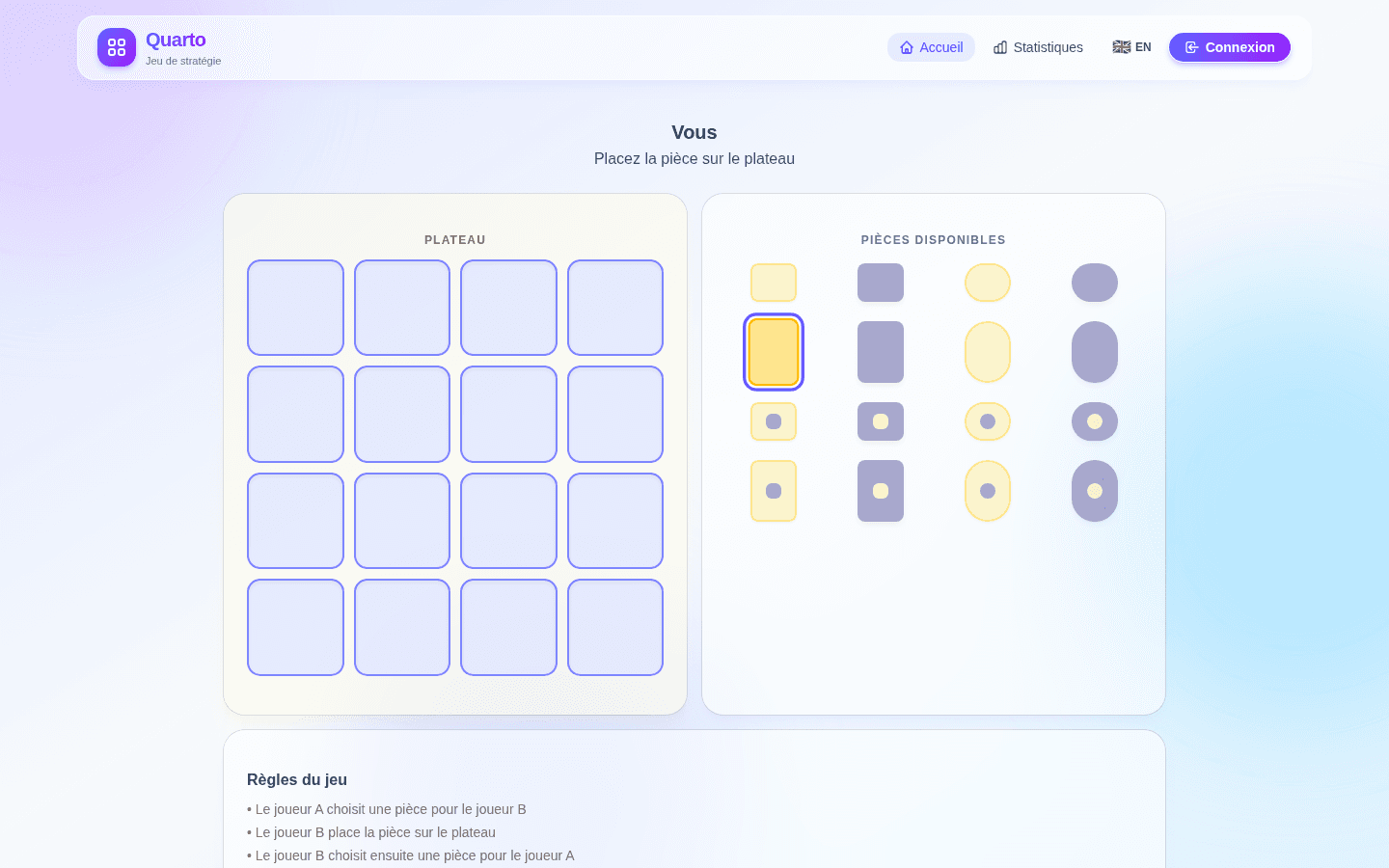This screenshot has width=1389, height=868.
Task: Choose the tall yellow round solid piece
Action: tap(988, 352)
